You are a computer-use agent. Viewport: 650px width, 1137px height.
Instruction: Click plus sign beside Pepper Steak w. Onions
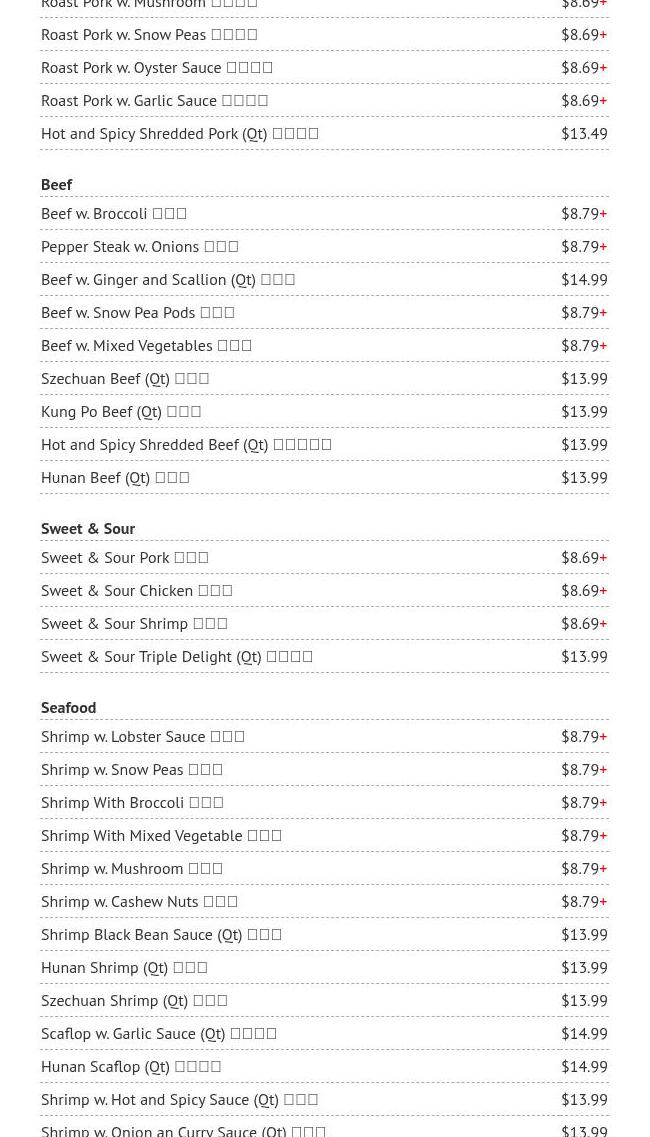pyautogui.click(x=603, y=246)
